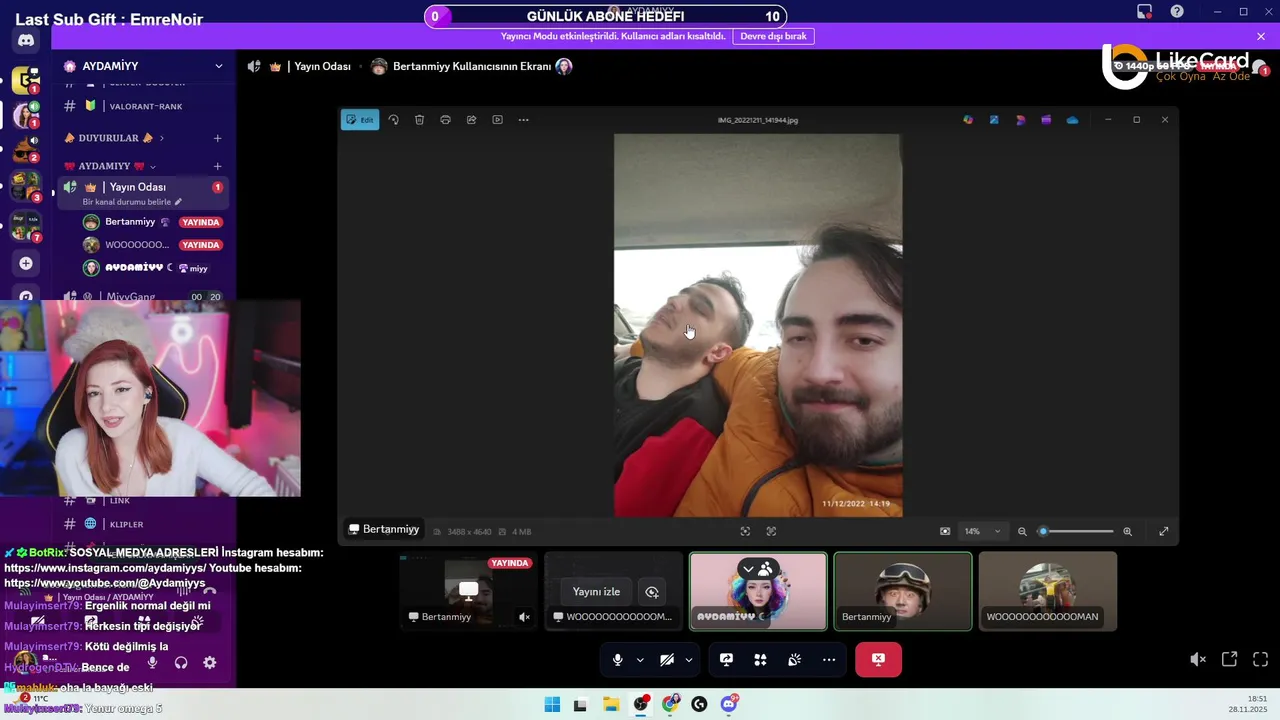Open Discord user settings gear

pos(210,662)
